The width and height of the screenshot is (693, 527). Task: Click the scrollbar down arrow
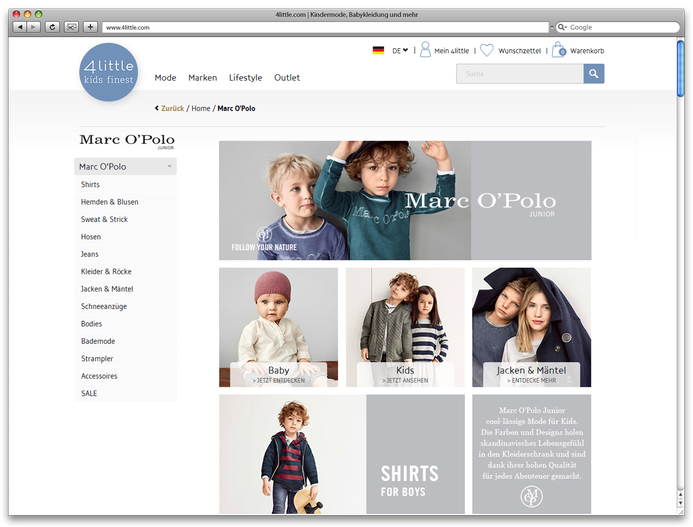tap(680, 504)
